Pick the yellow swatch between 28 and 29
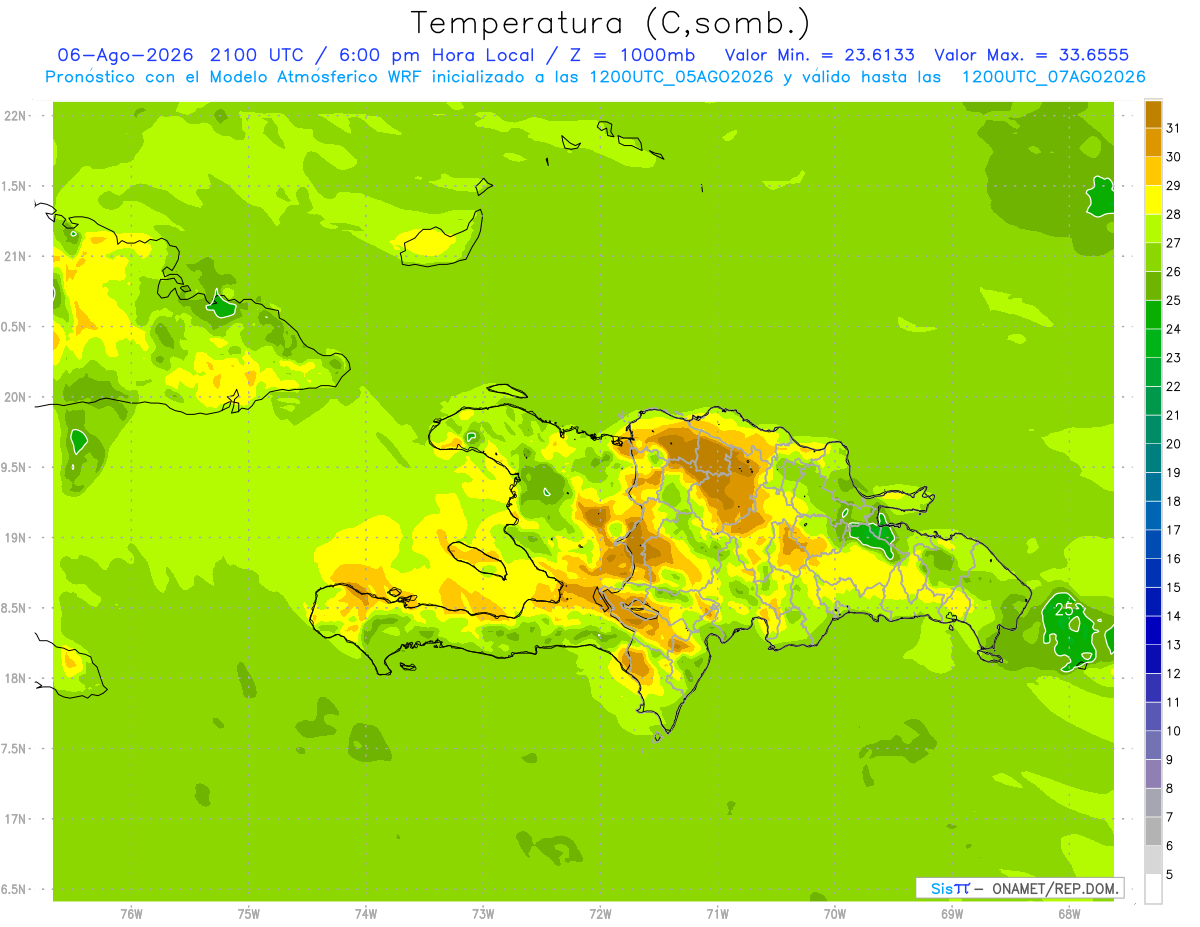Viewport: 1200px width, 927px height. tap(1153, 200)
